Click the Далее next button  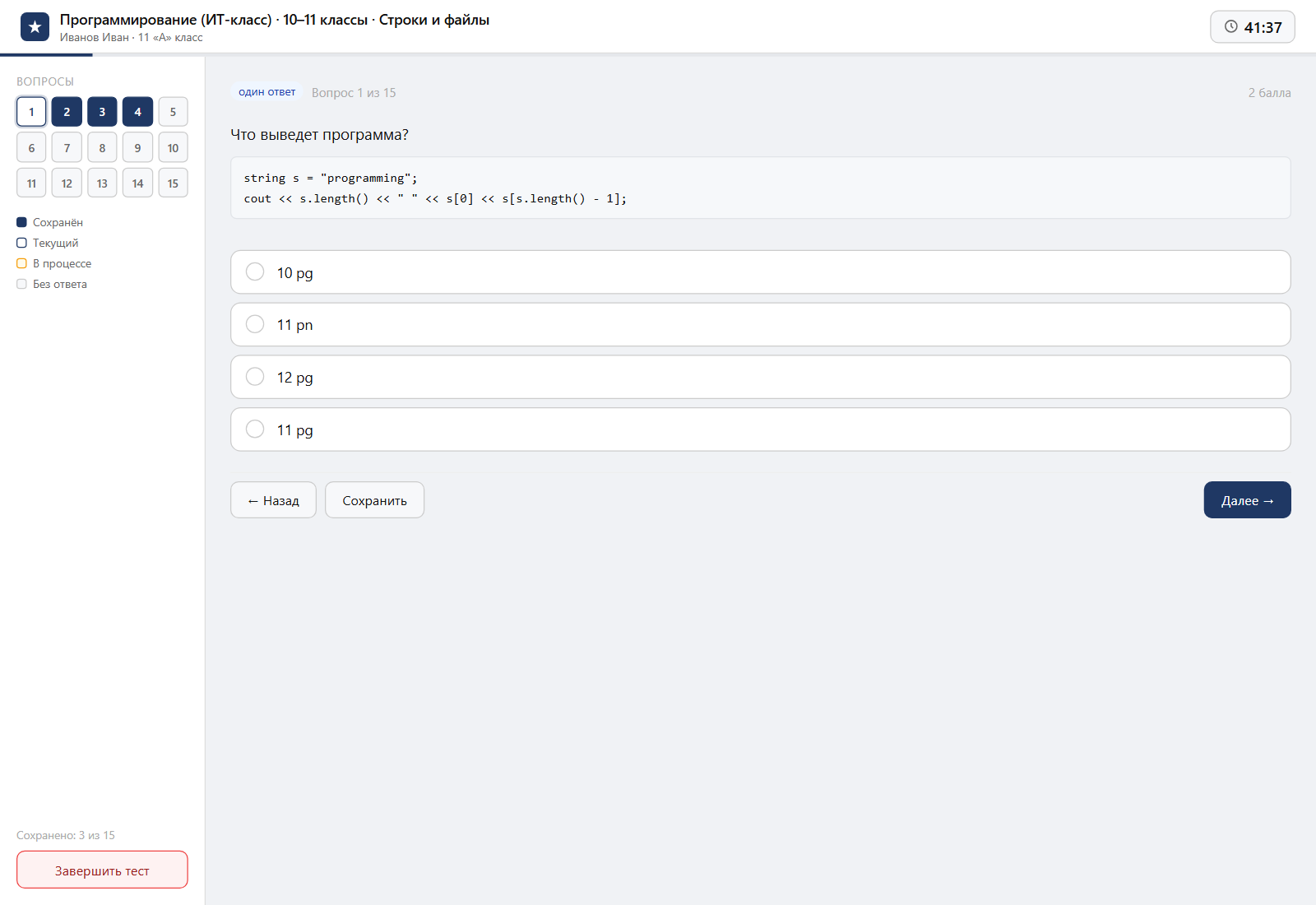(x=1247, y=500)
